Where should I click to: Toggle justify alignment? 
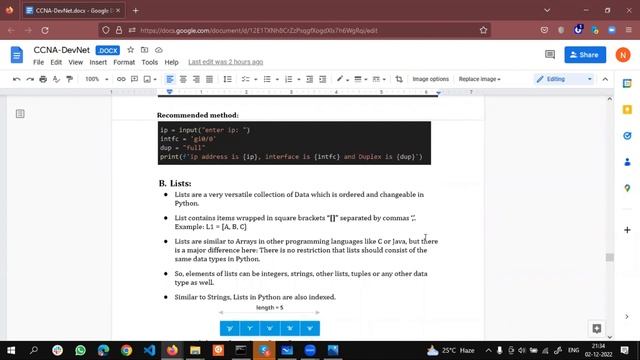209,79
